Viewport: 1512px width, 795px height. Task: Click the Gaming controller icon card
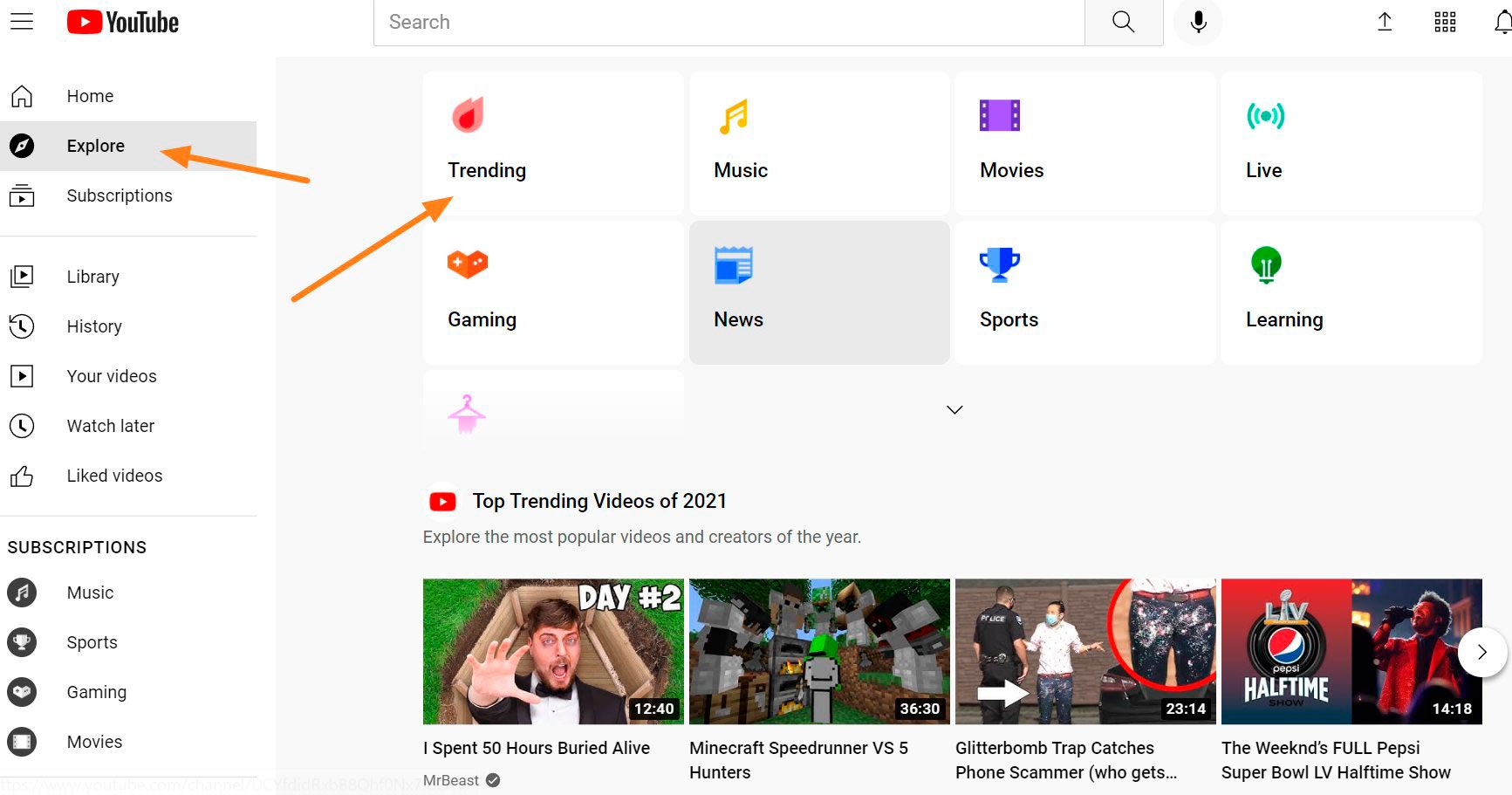[468, 264]
